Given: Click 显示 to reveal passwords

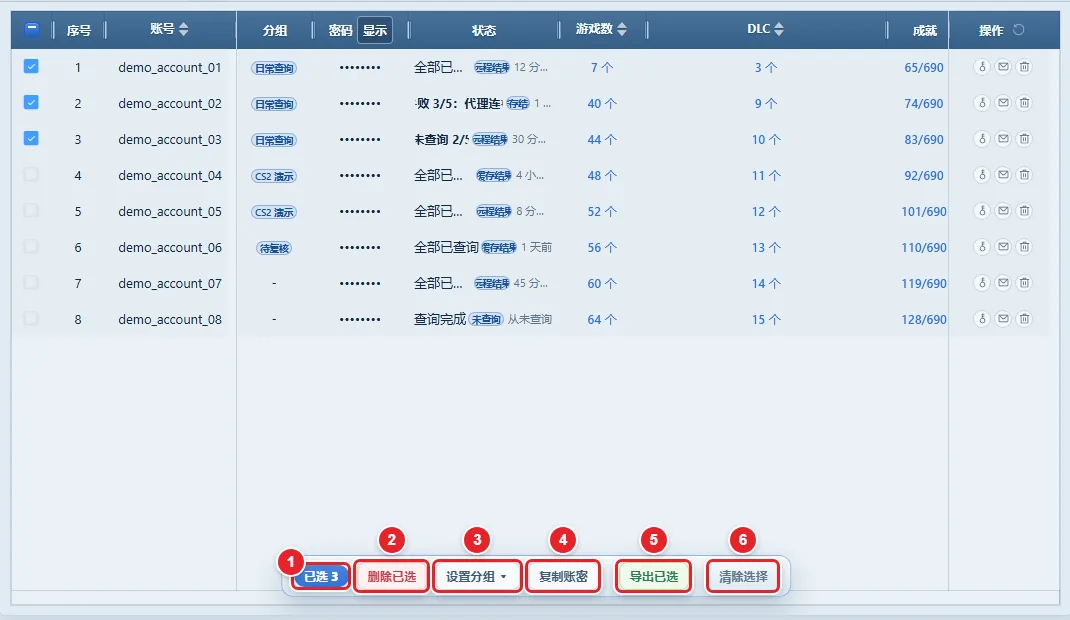Looking at the screenshot, I should (375, 30).
